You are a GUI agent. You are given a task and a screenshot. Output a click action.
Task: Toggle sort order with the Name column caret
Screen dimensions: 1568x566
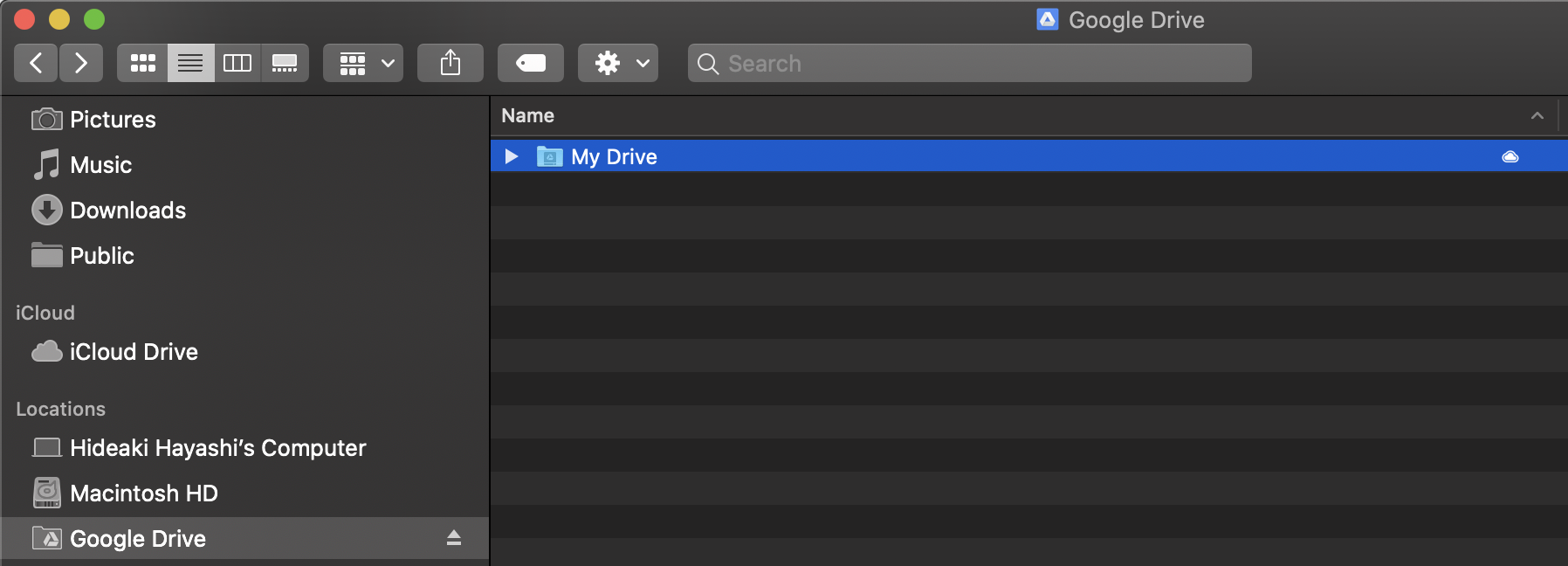(x=1537, y=116)
